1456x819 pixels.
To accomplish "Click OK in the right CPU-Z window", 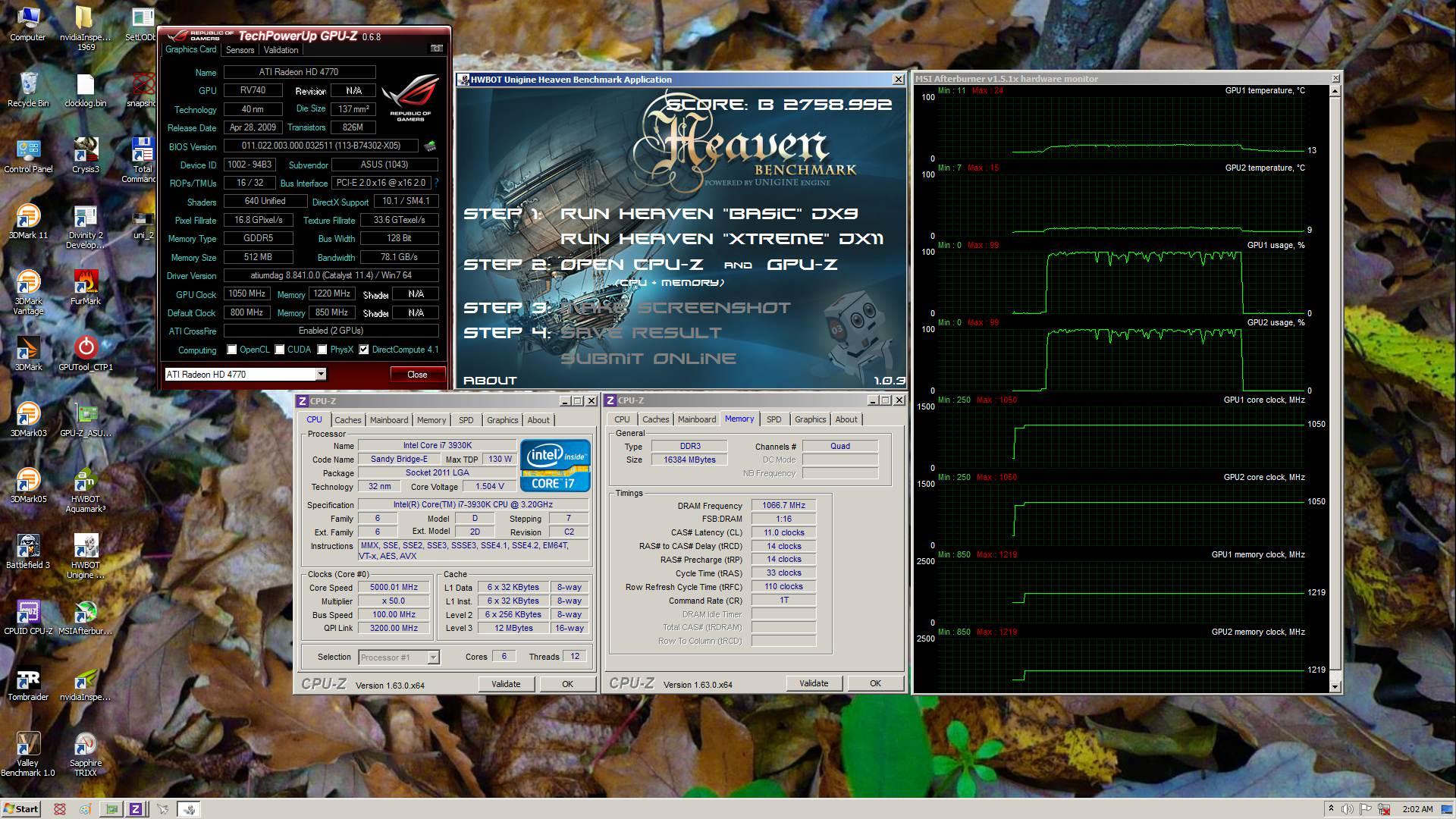I will (875, 683).
